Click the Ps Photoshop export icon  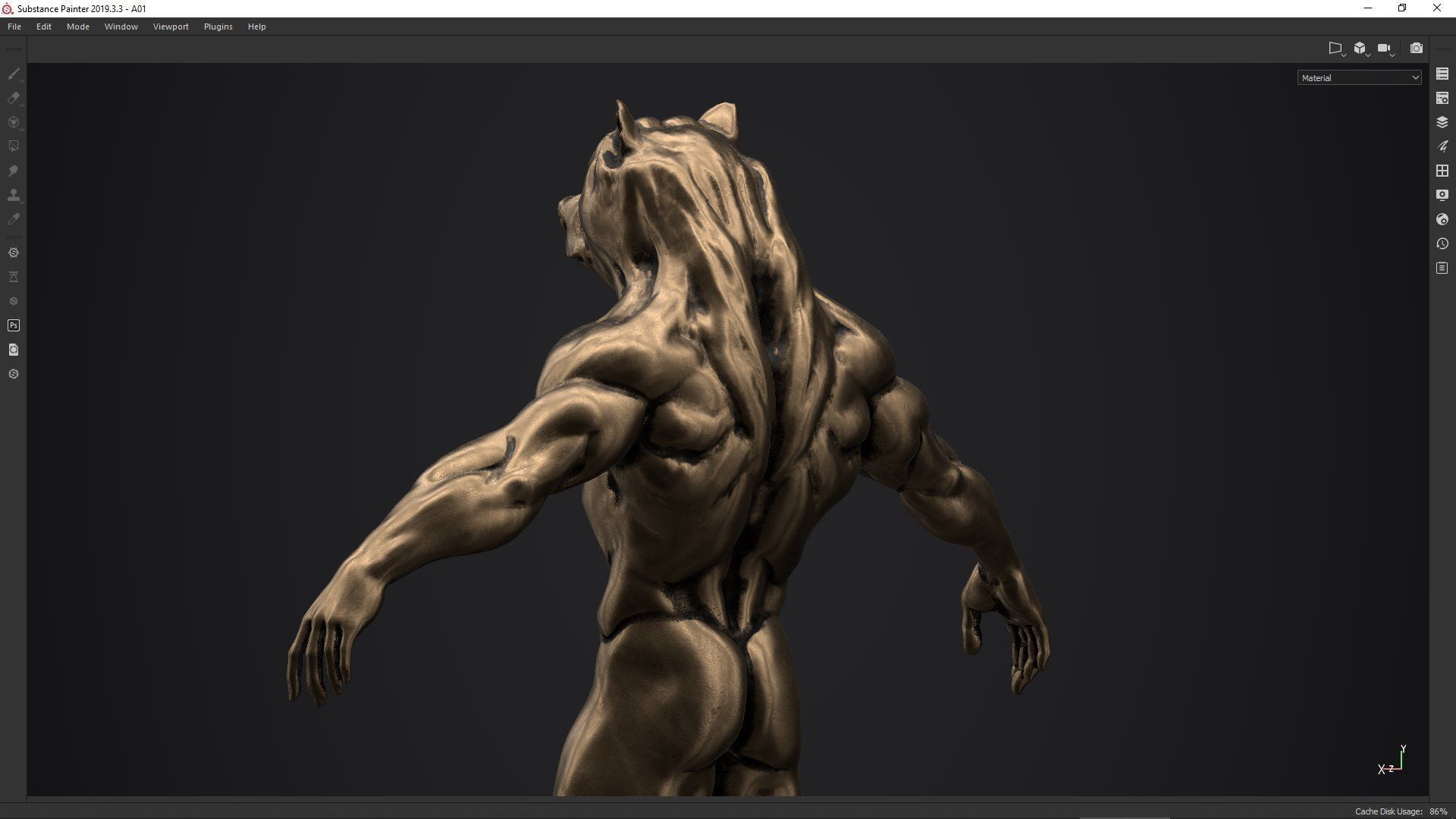click(x=13, y=325)
